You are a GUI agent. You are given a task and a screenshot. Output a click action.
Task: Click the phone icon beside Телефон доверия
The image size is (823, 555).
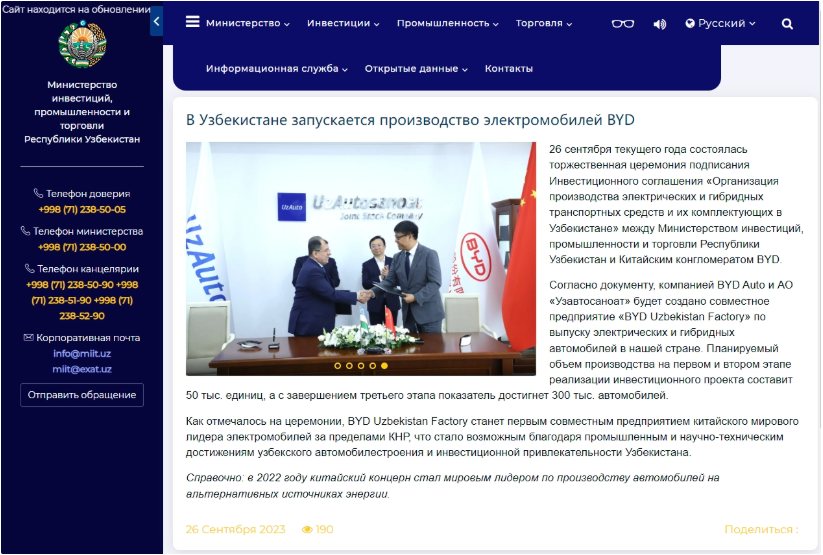click(x=38, y=193)
